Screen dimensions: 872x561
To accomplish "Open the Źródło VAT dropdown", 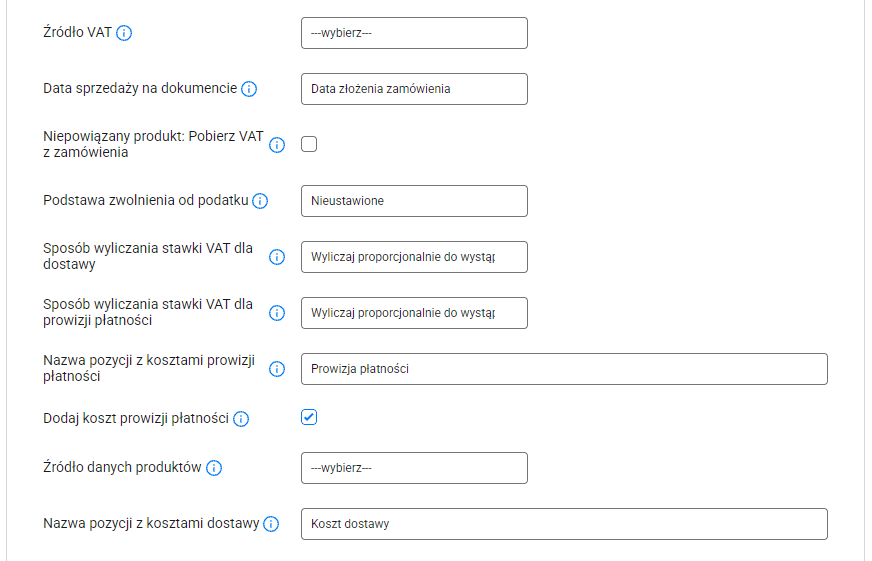I will tap(414, 33).
